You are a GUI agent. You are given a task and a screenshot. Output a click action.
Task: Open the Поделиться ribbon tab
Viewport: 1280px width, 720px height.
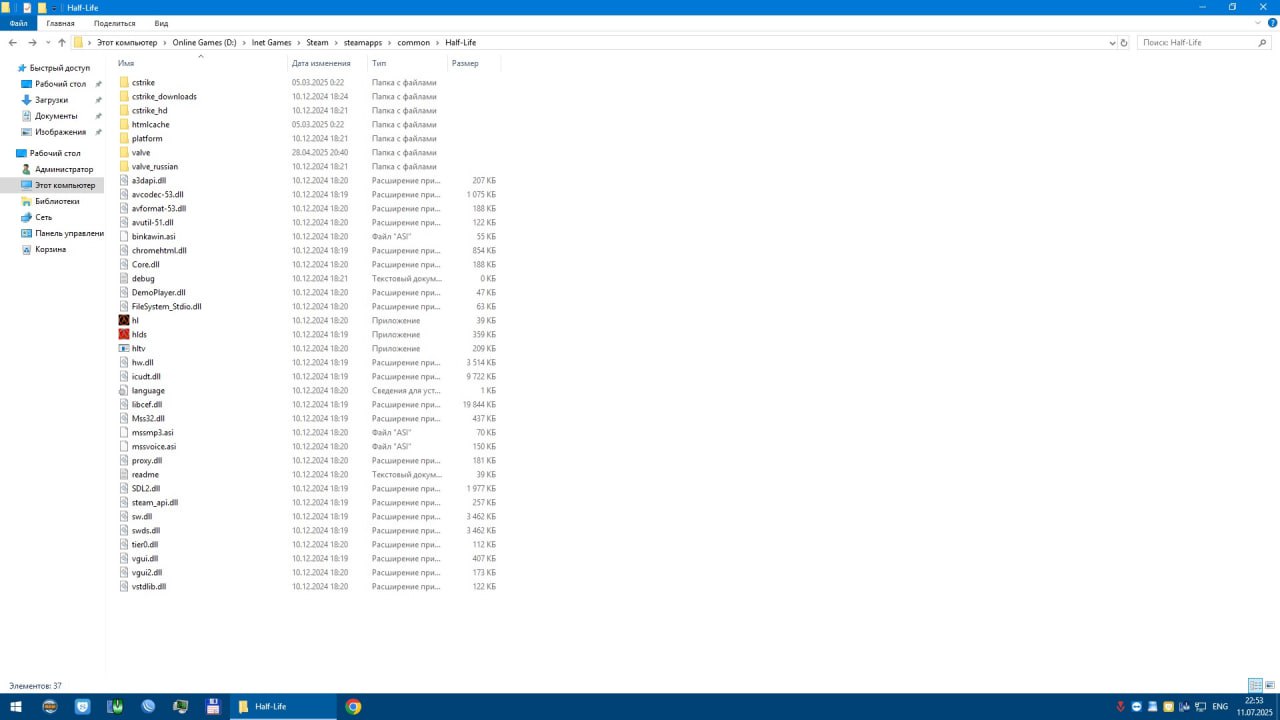[114, 22]
